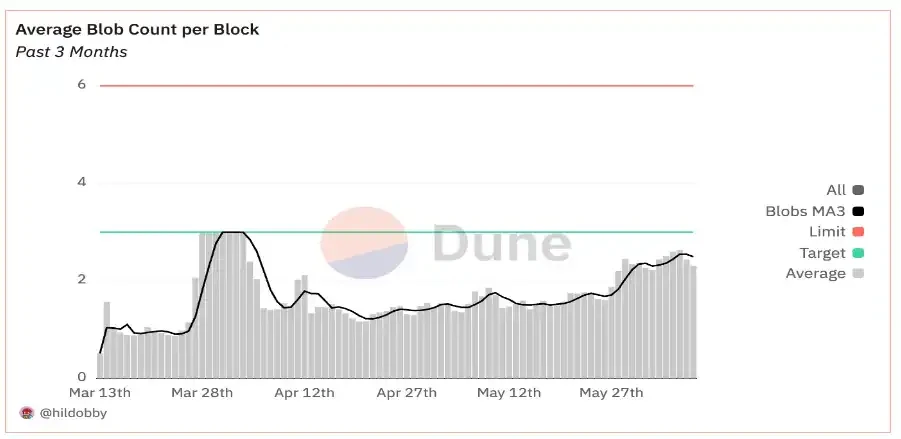The height and width of the screenshot is (439, 901).
Task: Click the red Limit legend dot
Action: tap(858, 232)
